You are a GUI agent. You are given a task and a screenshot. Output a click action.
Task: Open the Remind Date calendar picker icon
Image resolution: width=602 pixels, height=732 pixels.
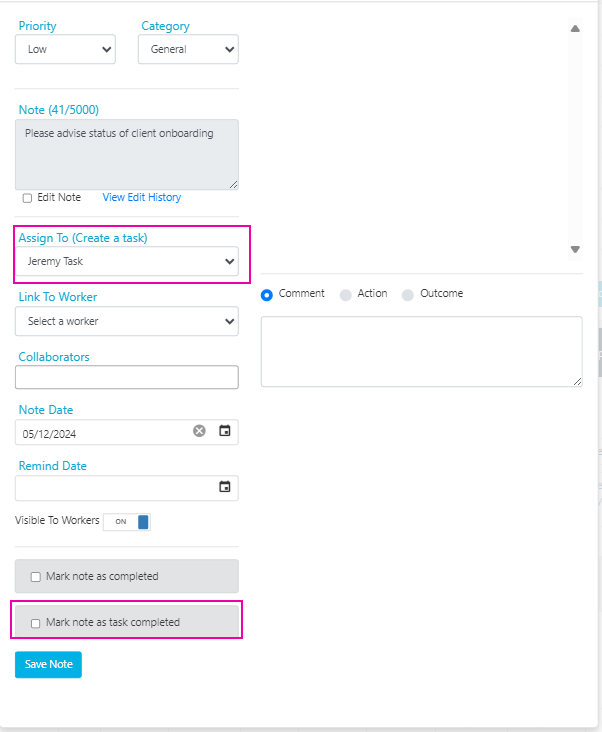click(x=225, y=487)
